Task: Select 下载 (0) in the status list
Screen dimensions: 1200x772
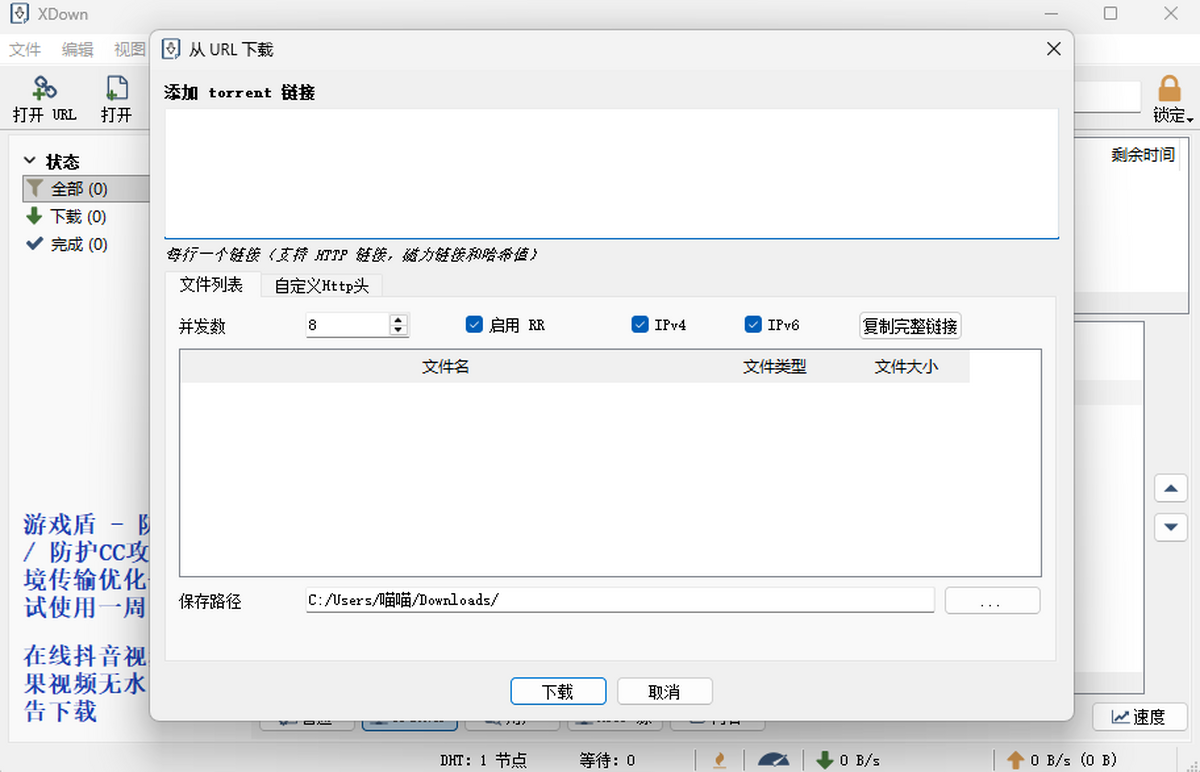Action: (x=79, y=216)
